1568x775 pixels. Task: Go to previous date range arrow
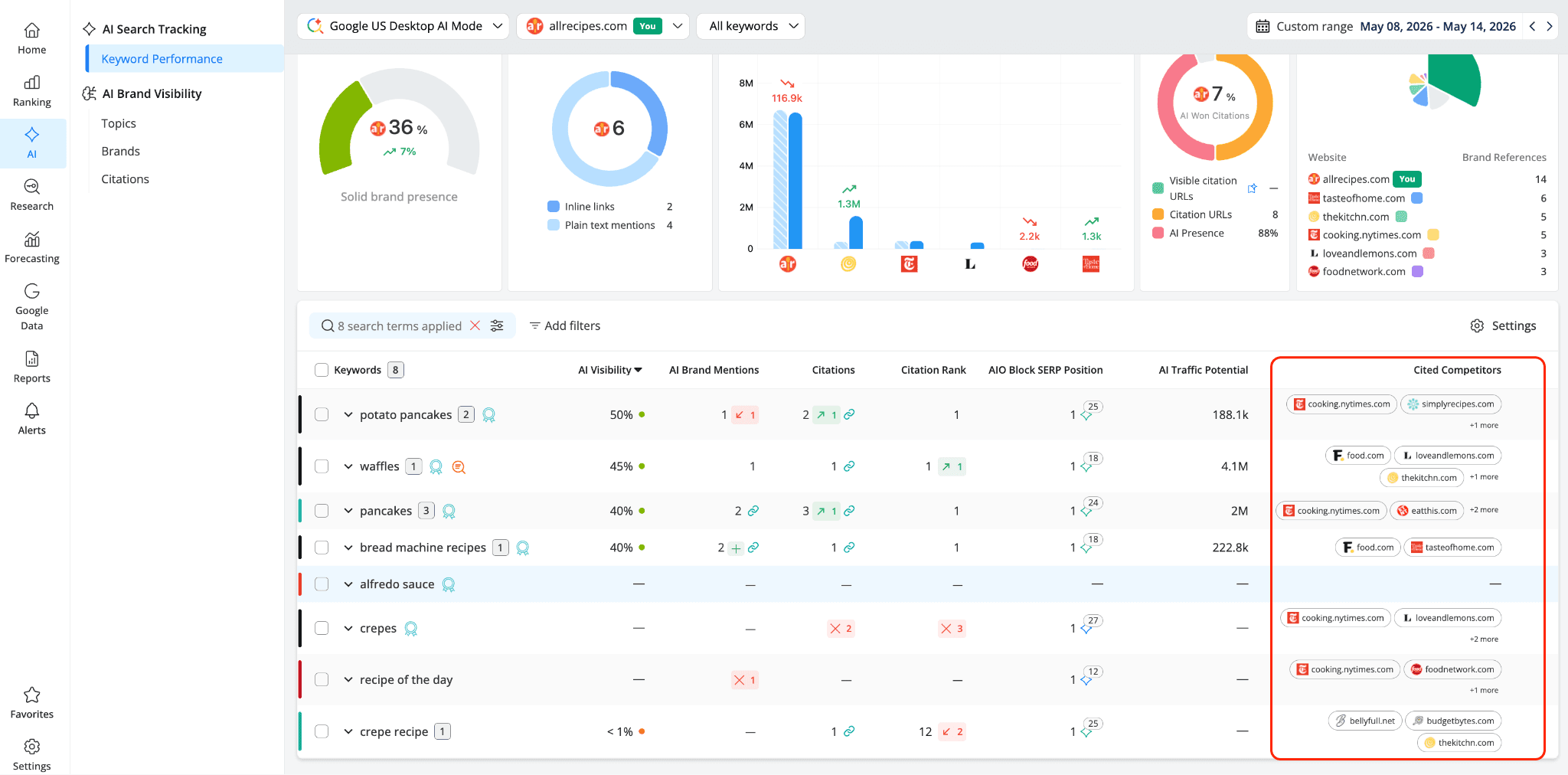point(1532,26)
